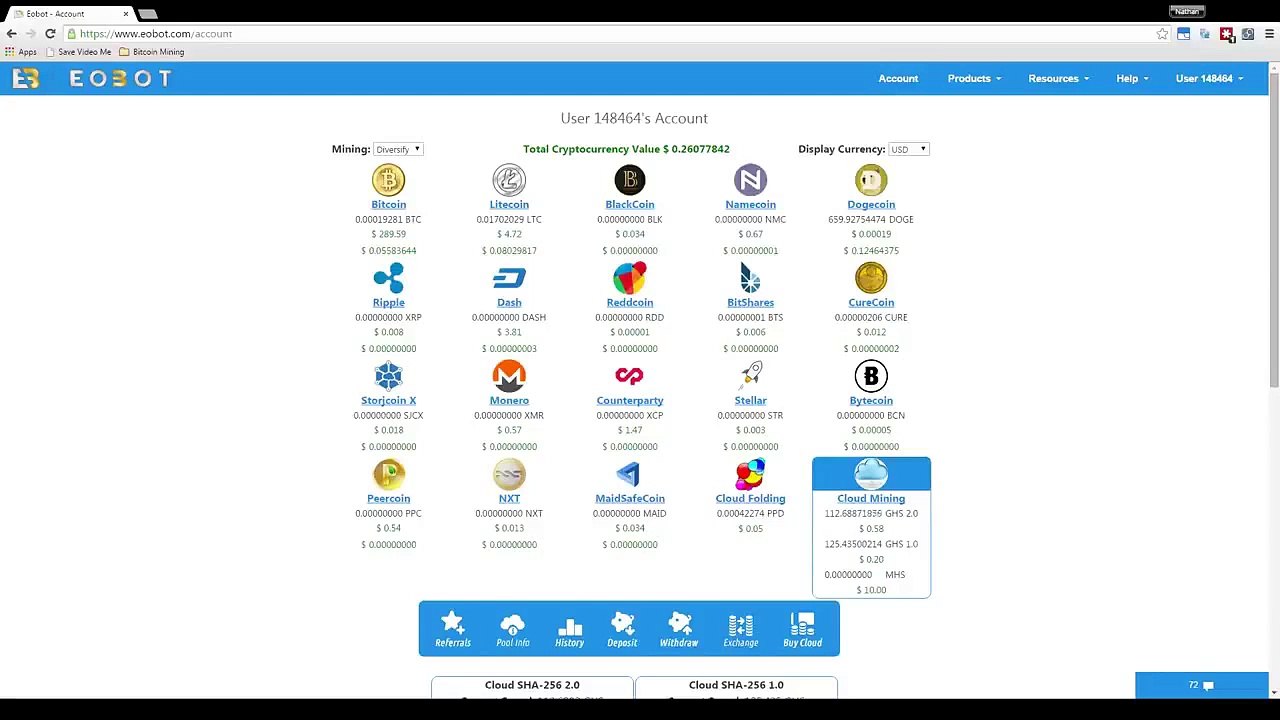Click the Cloud Mining cloud icon
Viewport: 1280px width, 720px height.
tap(871, 474)
